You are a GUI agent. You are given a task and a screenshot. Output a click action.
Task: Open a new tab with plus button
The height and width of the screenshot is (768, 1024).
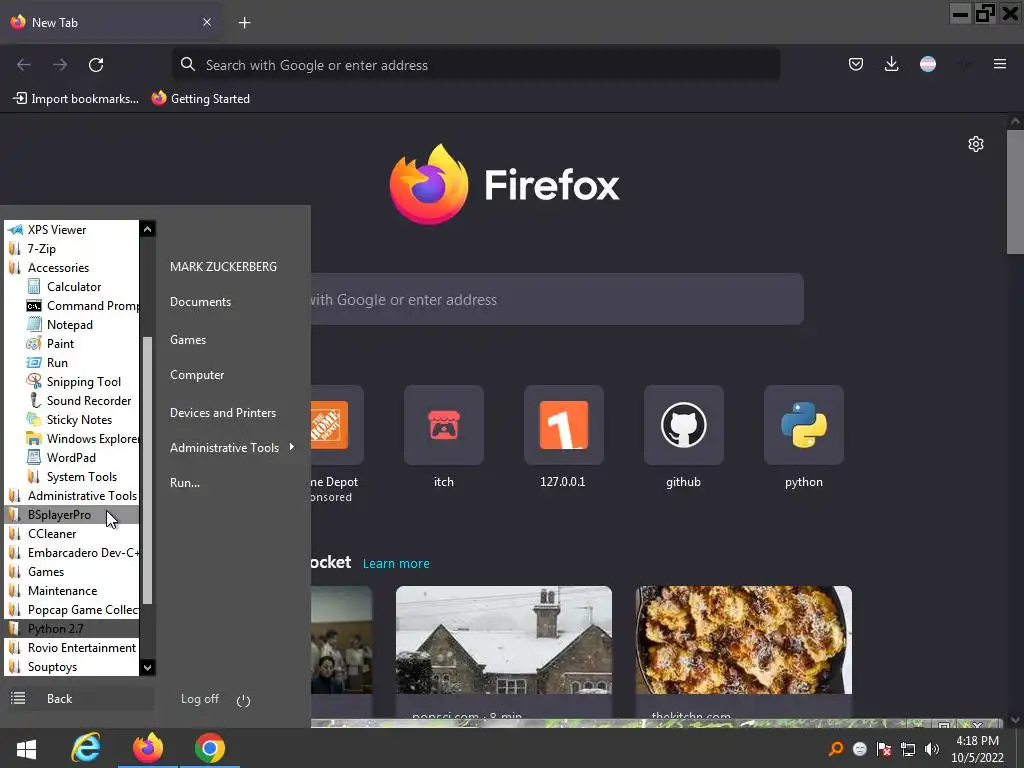(244, 23)
